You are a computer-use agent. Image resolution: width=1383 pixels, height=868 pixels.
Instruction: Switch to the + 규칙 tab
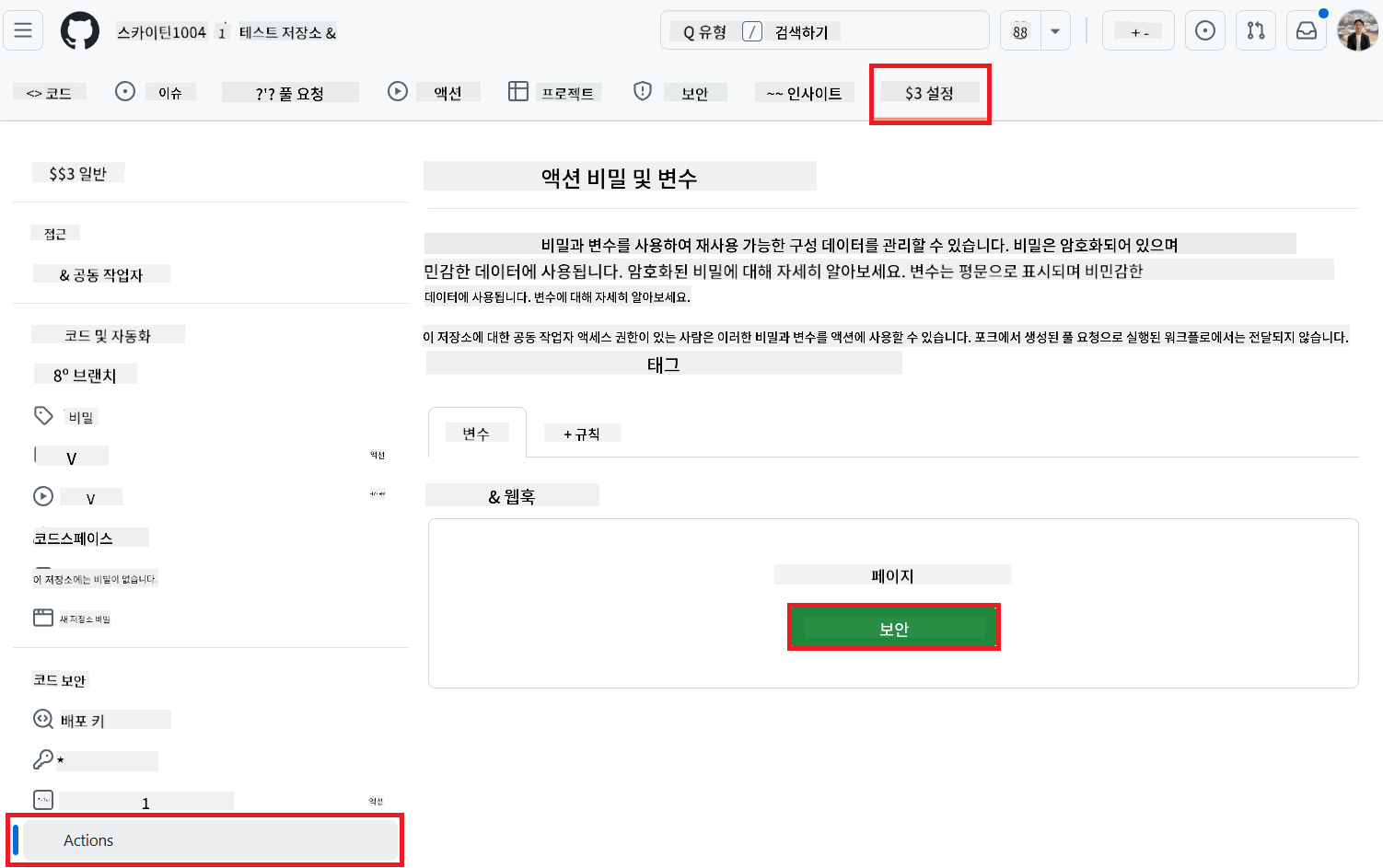click(x=582, y=433)
